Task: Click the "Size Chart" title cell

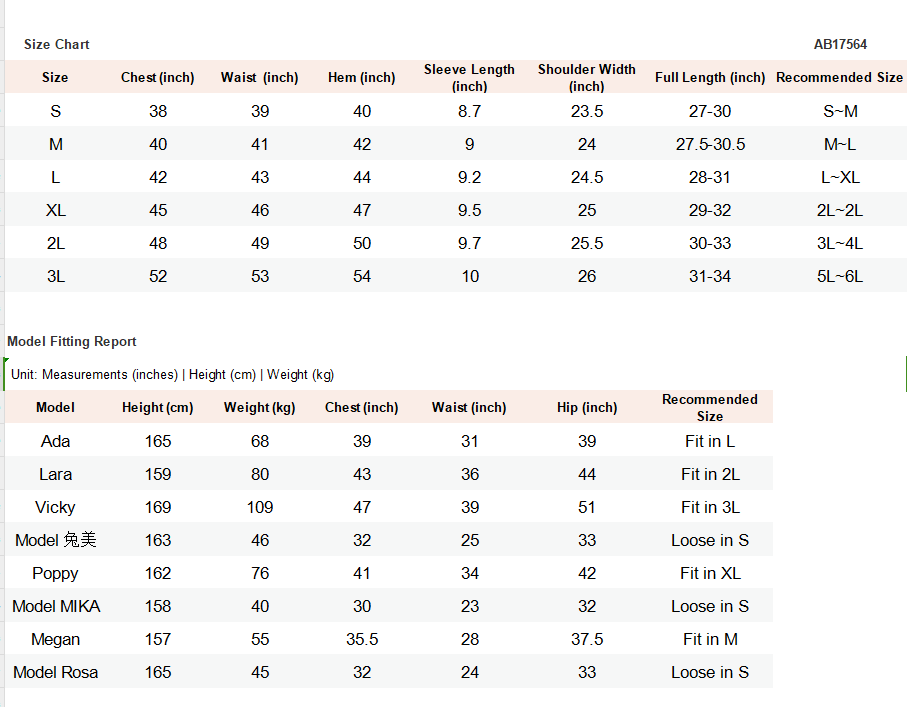Action: pyautogui.click(x=57, y=44)
